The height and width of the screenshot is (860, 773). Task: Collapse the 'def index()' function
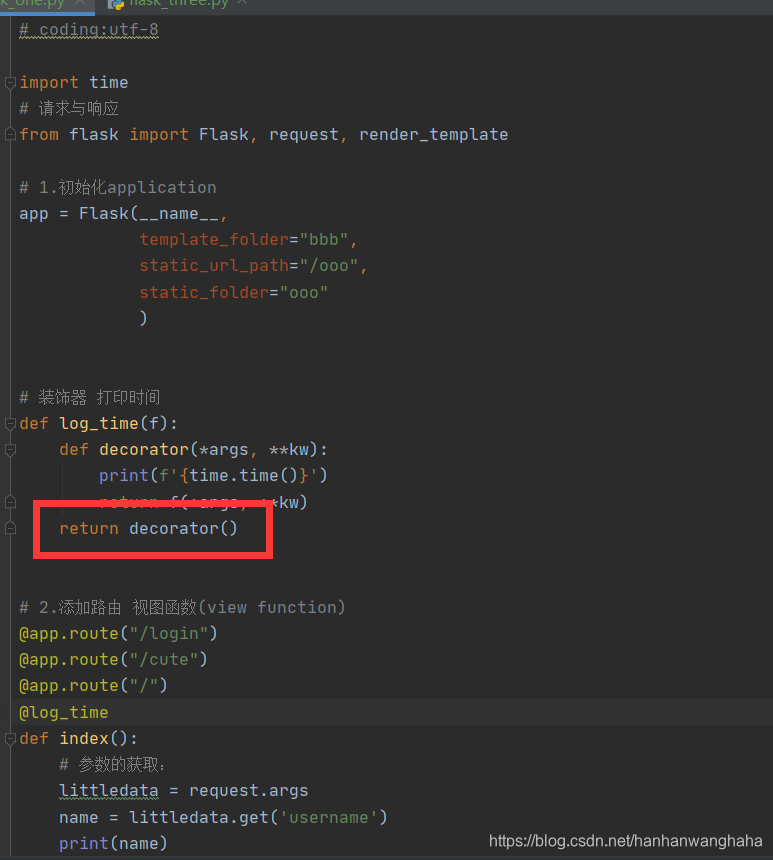[x=10, y=739]
